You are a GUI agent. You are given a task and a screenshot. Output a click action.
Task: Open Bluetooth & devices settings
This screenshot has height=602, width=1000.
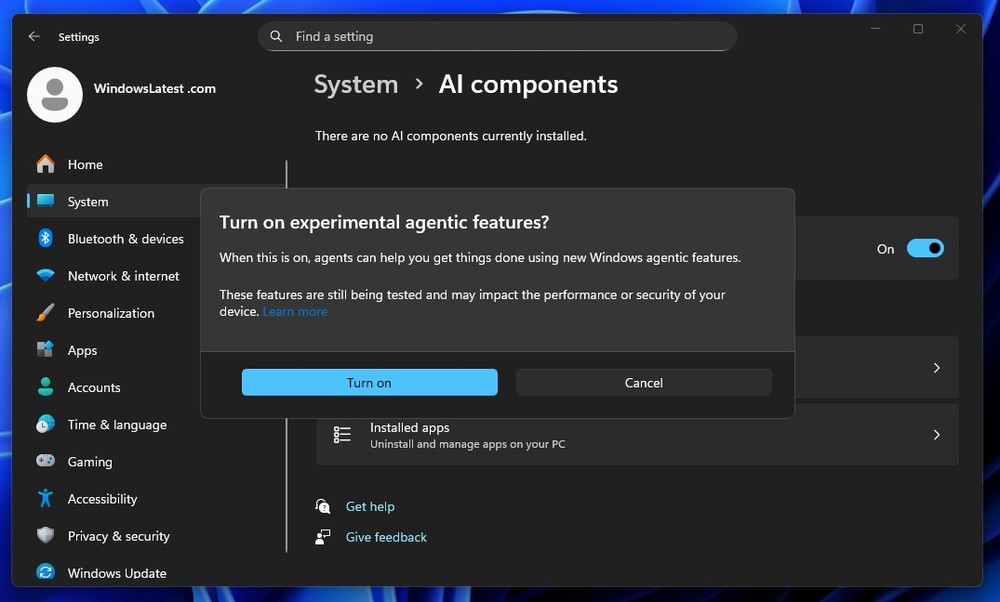click(125, 238)
